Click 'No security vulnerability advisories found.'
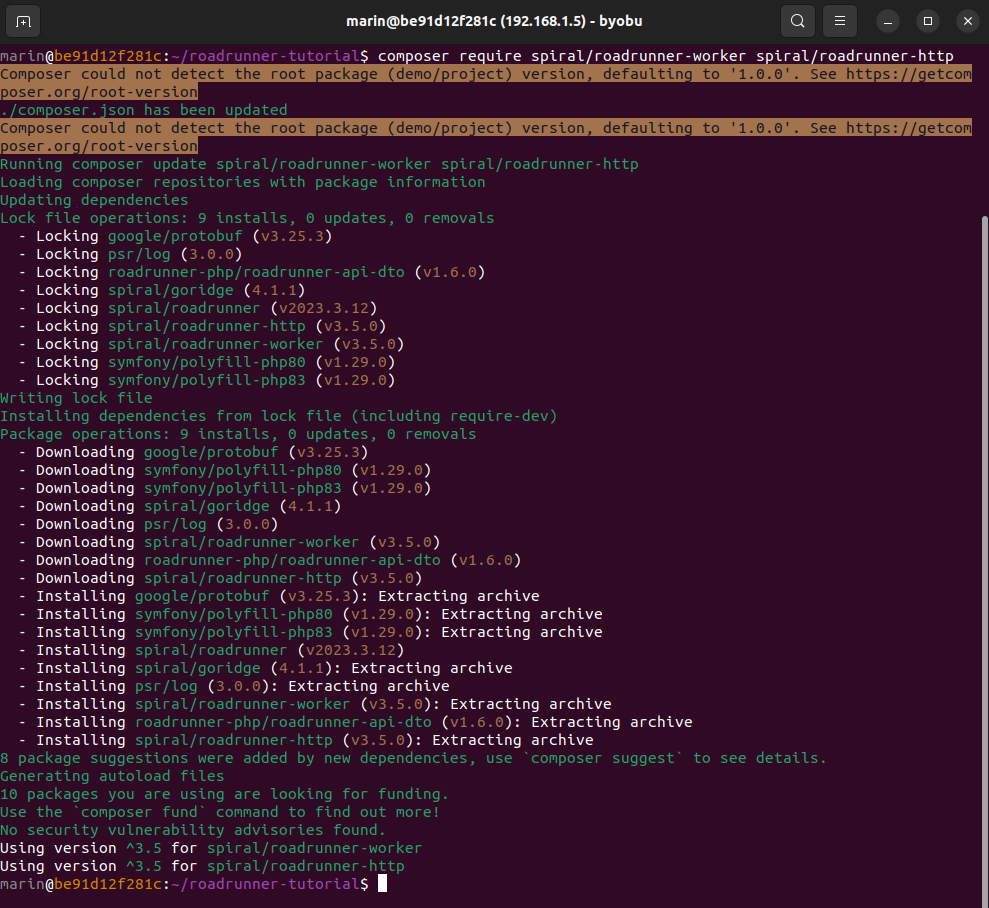 tap(193, 830)
